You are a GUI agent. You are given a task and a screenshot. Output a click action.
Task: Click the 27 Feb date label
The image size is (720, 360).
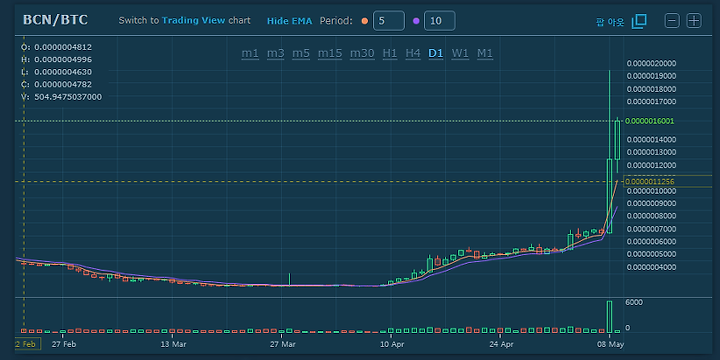(x=63, y=343)
